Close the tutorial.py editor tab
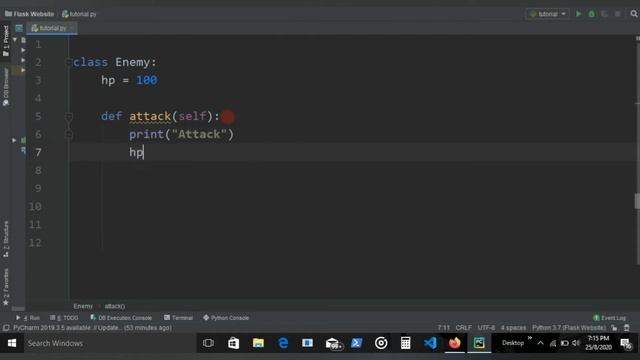 [72, 28]
